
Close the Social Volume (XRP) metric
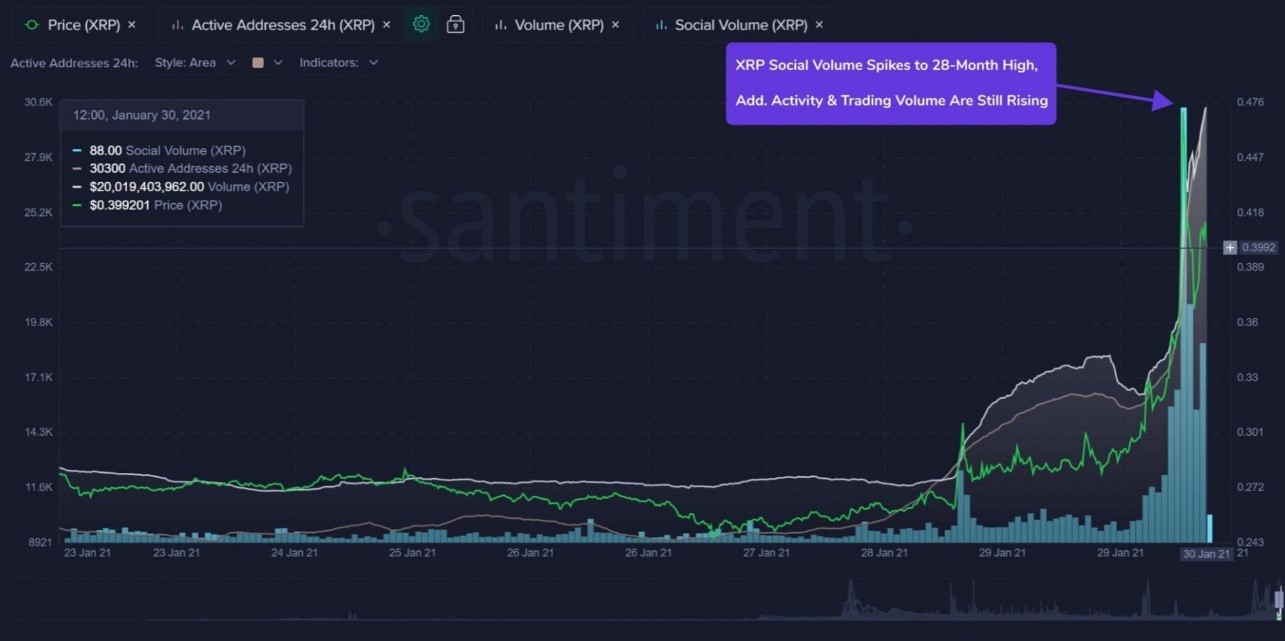[819, 25]
